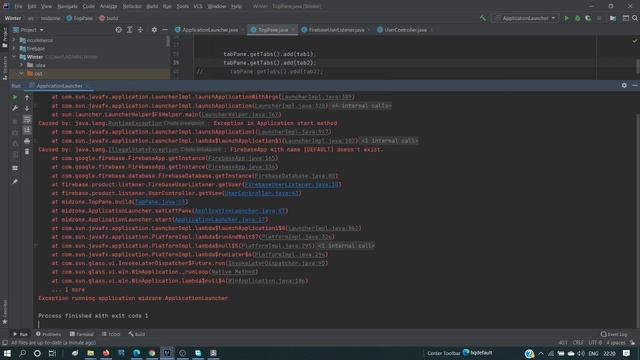Follow ApplicationLauncher.java link in start line

220,220
